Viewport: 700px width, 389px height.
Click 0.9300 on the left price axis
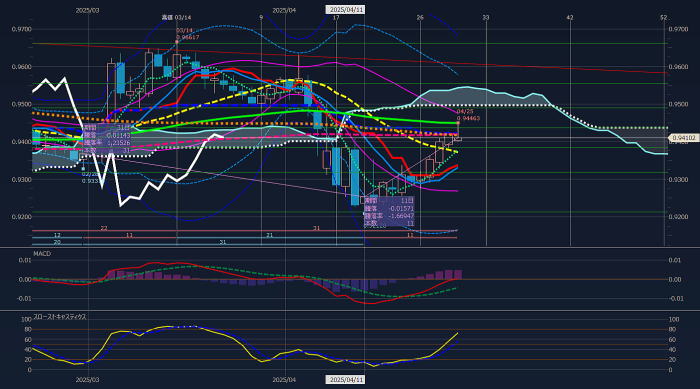click(x=21, y=179)
